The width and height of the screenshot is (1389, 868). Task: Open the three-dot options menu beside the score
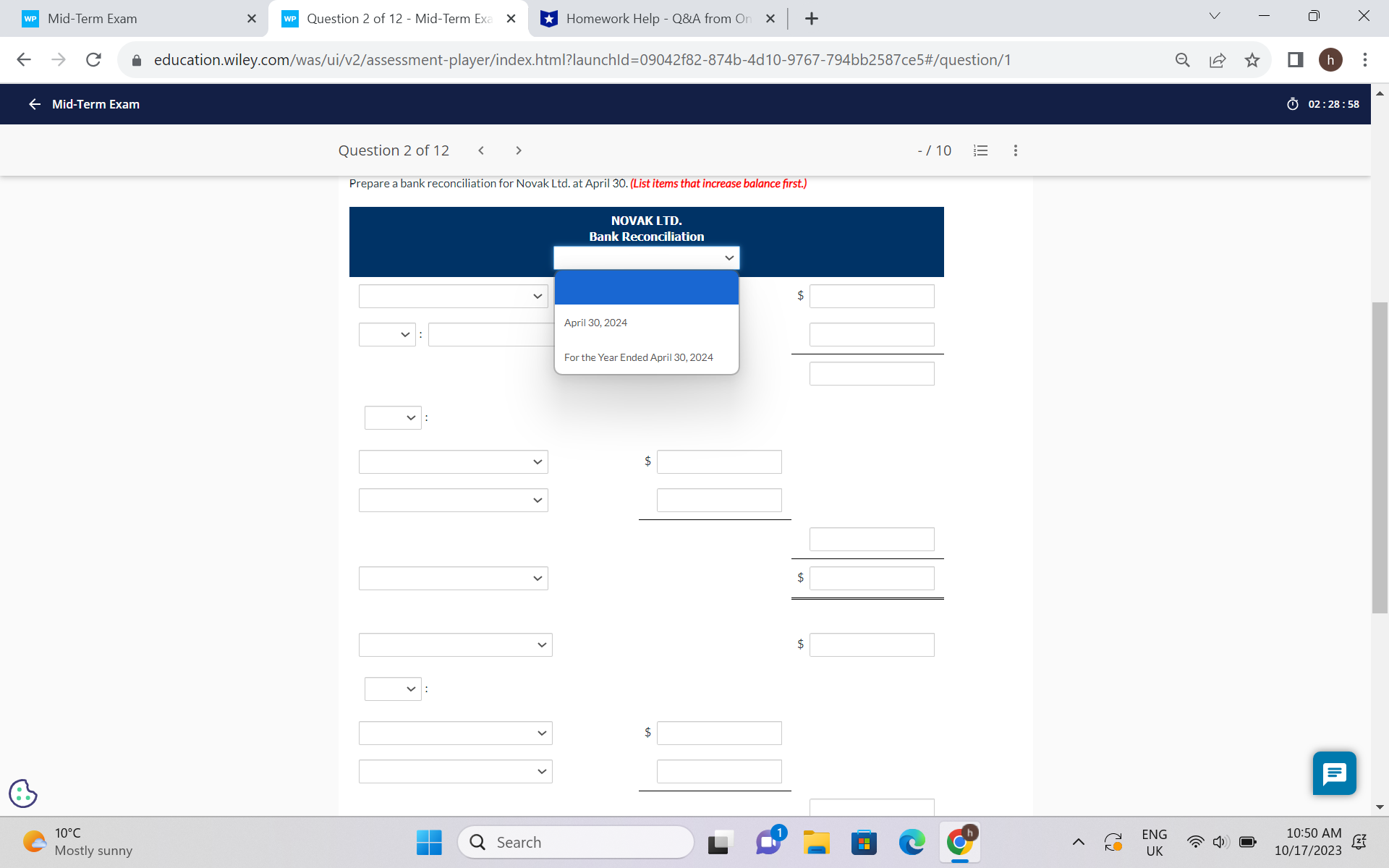click(1015, 150)
